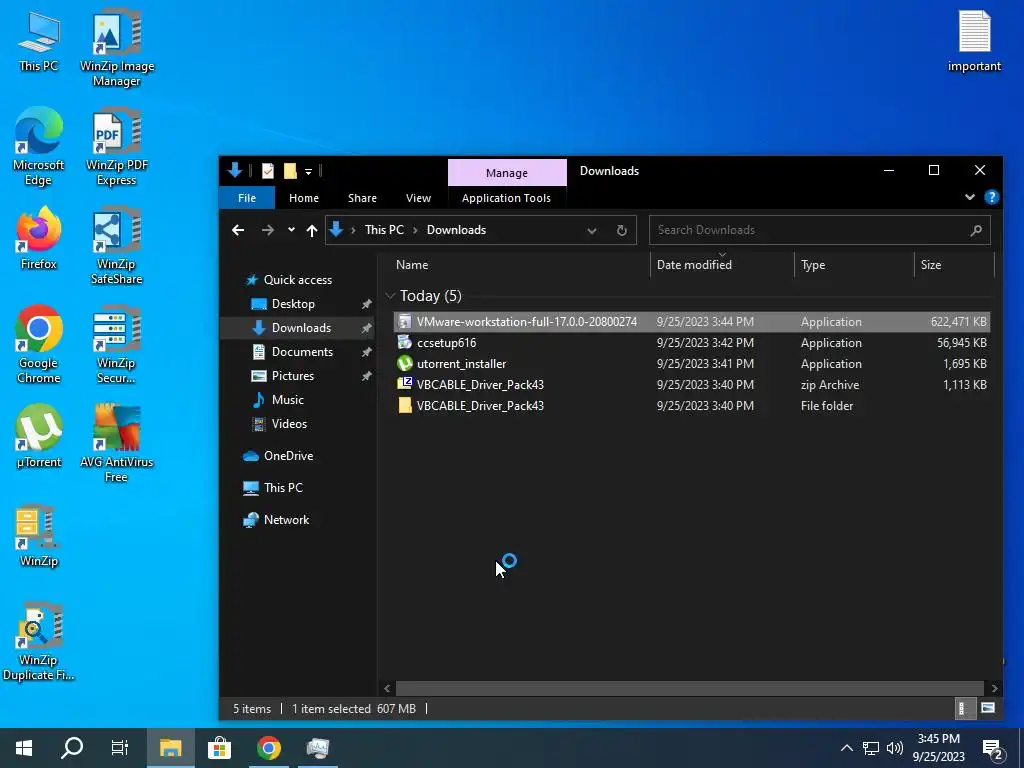Click breadcrumb arrow before This PC
Image resolution: width=1024 pixels, height=768 pixels.
point(353,230)
